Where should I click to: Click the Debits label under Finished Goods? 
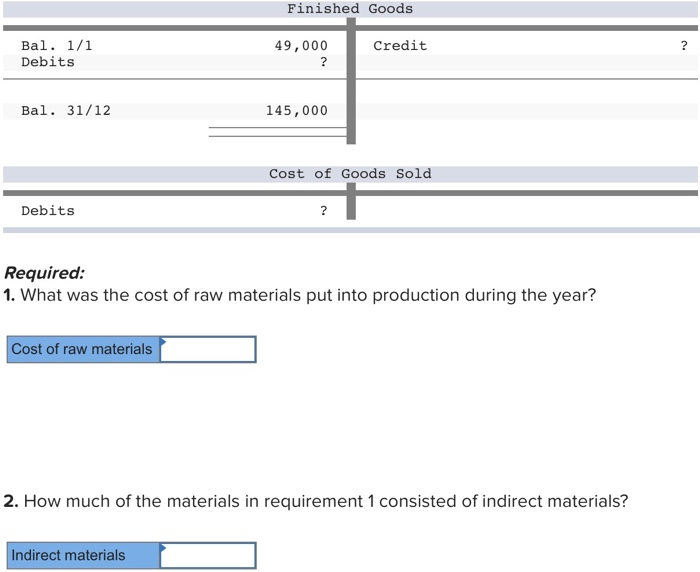pos(48,62)
